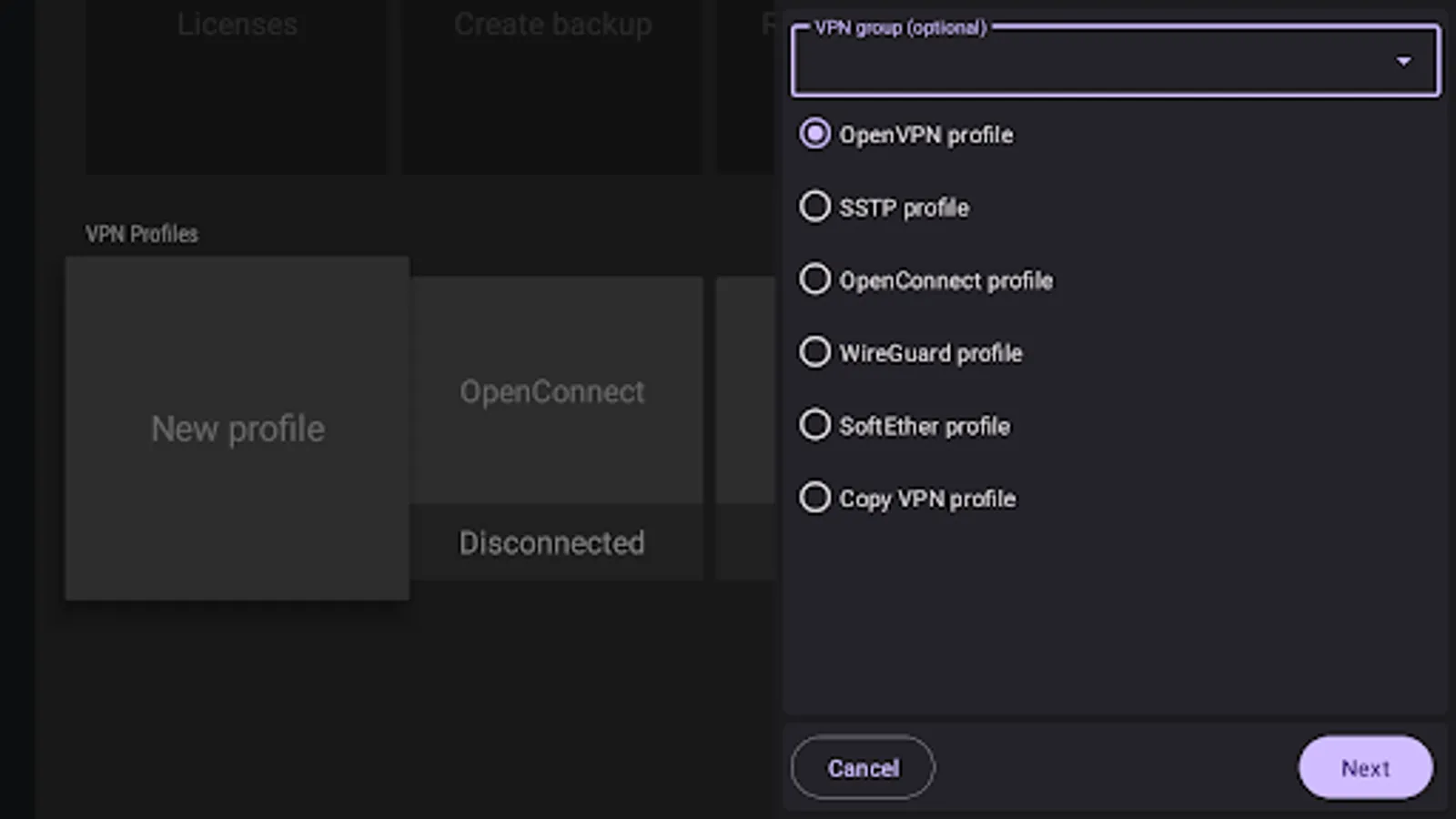
Task: Click the VPN group optional field
Action: 1092,62
